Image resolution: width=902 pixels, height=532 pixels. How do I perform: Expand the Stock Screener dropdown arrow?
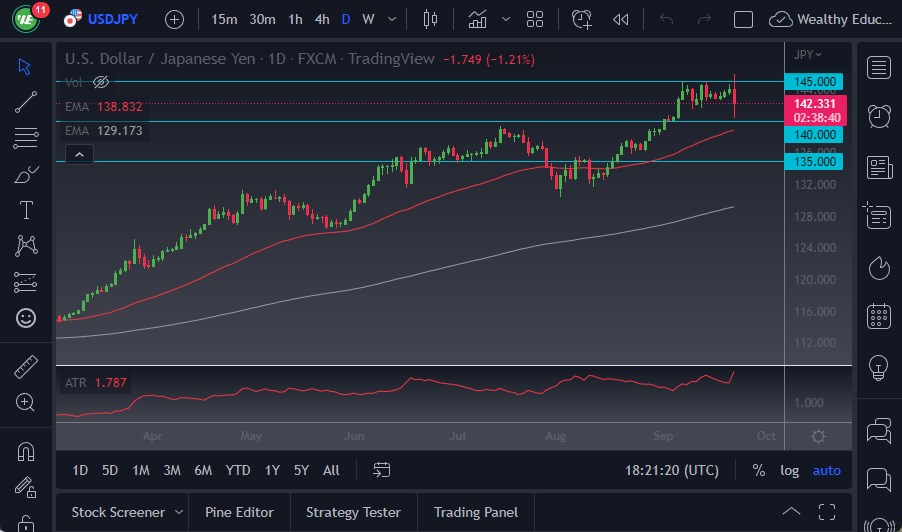[x=179, y=512]
